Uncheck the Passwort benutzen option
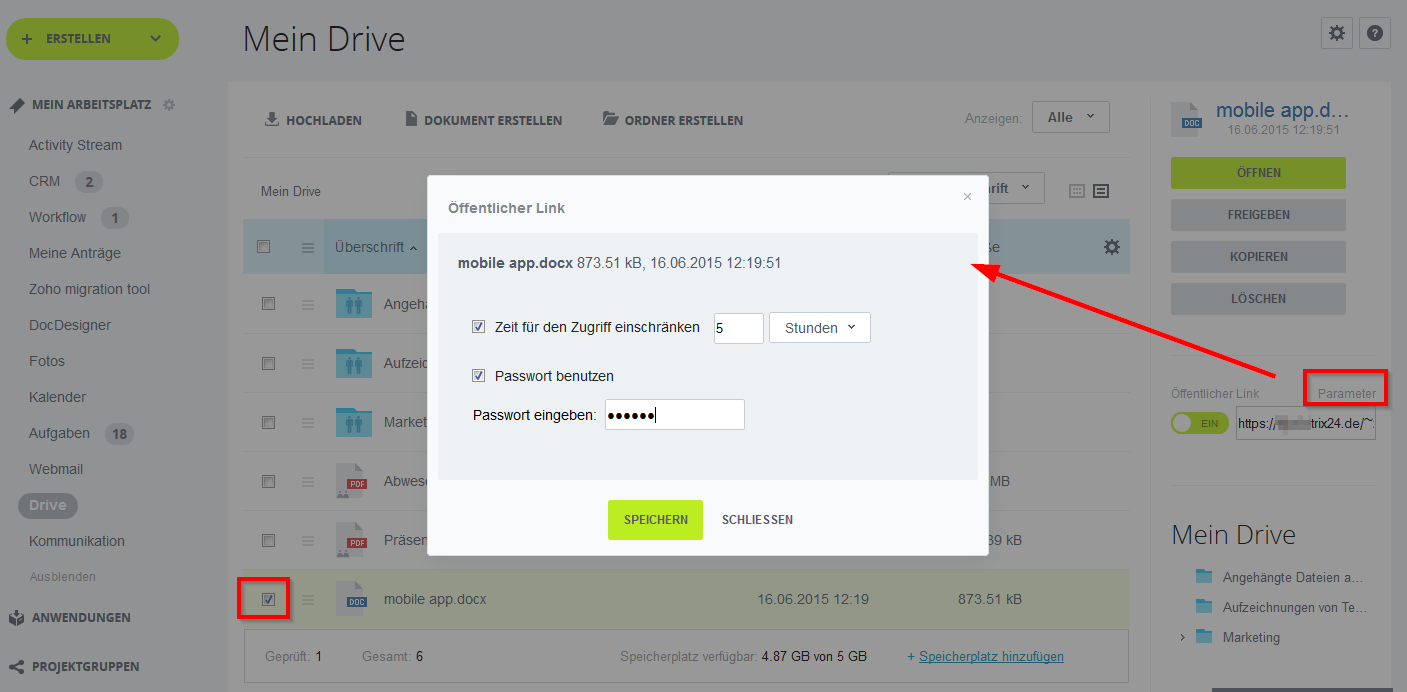The width and height of the screenshot is (1407, 692). [x=479, y=376]
